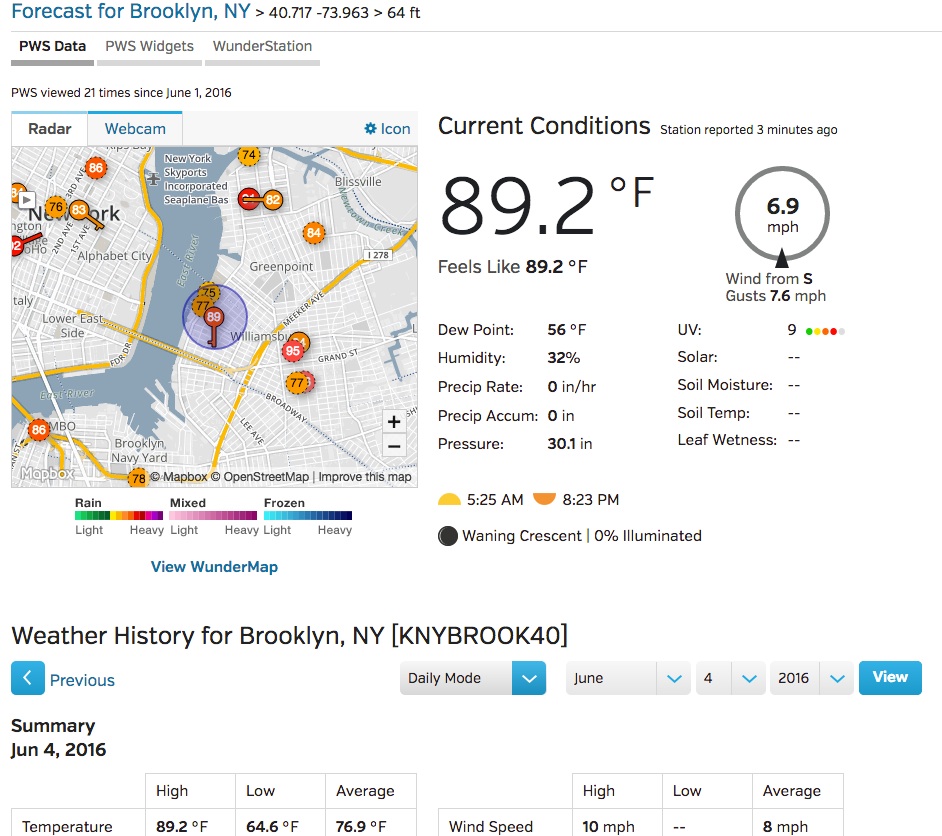Screen dimensions: 942x836
Task: Select the 75 marker above the 89 marker
Action: 209,292
